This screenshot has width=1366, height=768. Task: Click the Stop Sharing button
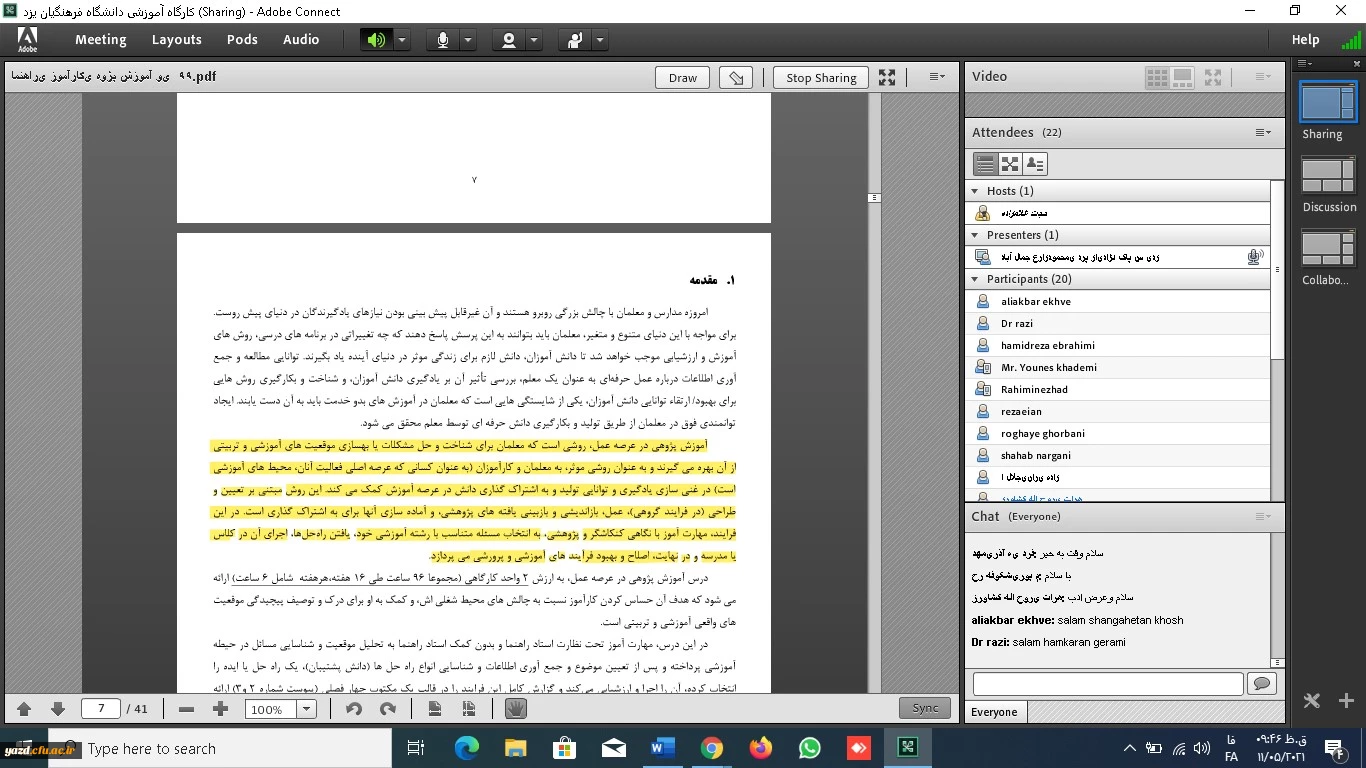(821, 78)
